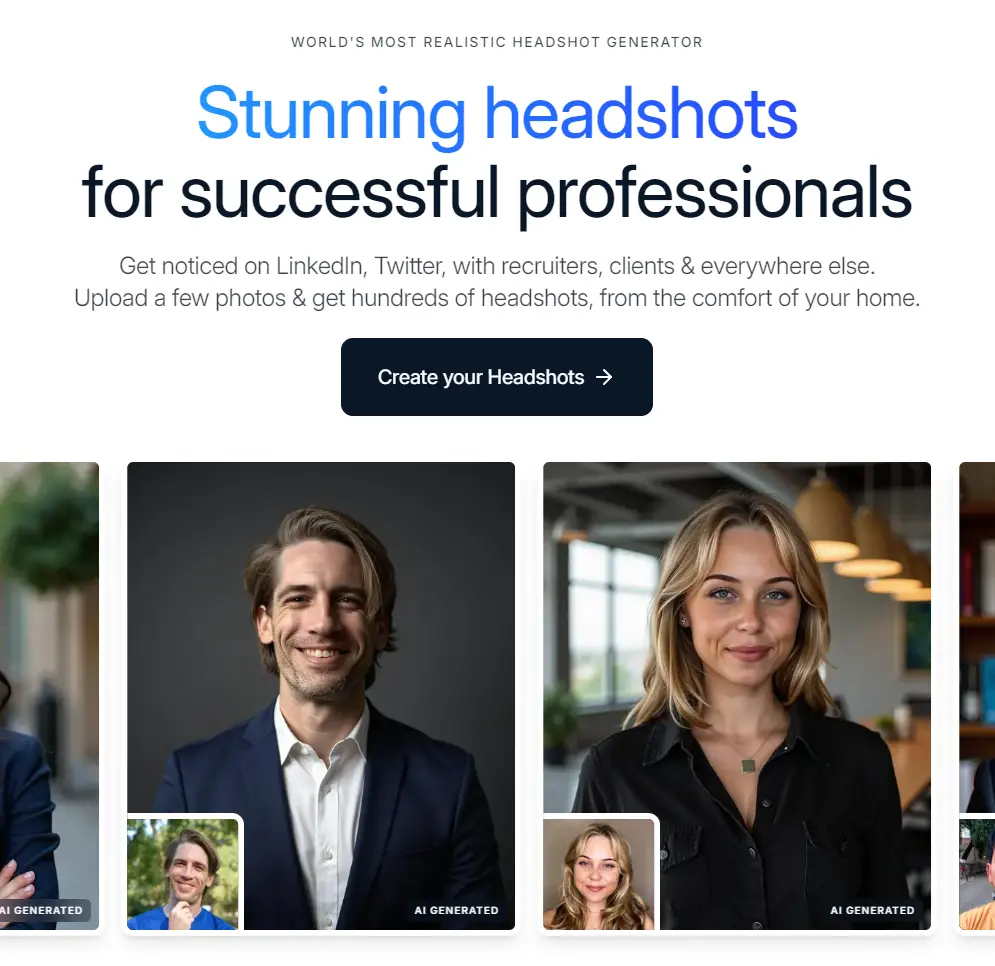Screen dimensions: 995x966
Task: Click the World's Most Realistic Headshot Generator tagline
Action: click(497, 43)
